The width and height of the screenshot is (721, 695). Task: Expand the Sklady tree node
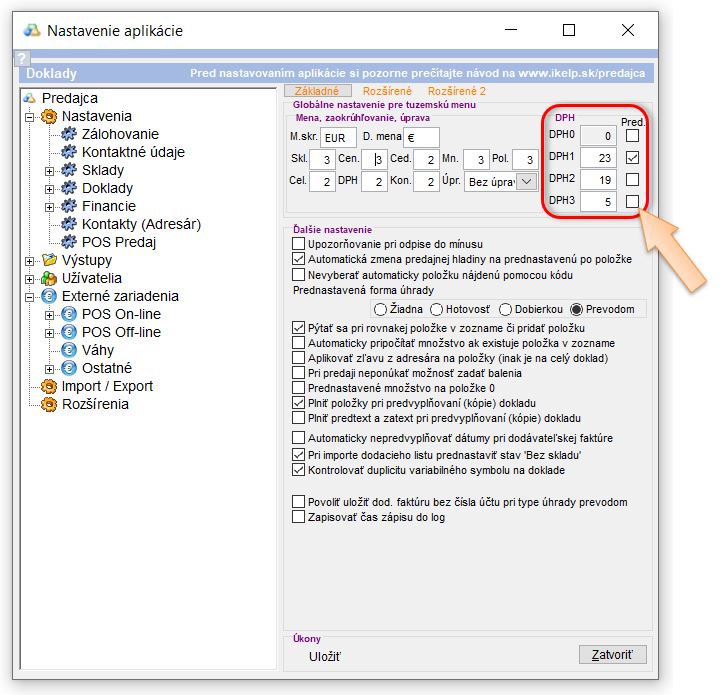click(49, 170)
